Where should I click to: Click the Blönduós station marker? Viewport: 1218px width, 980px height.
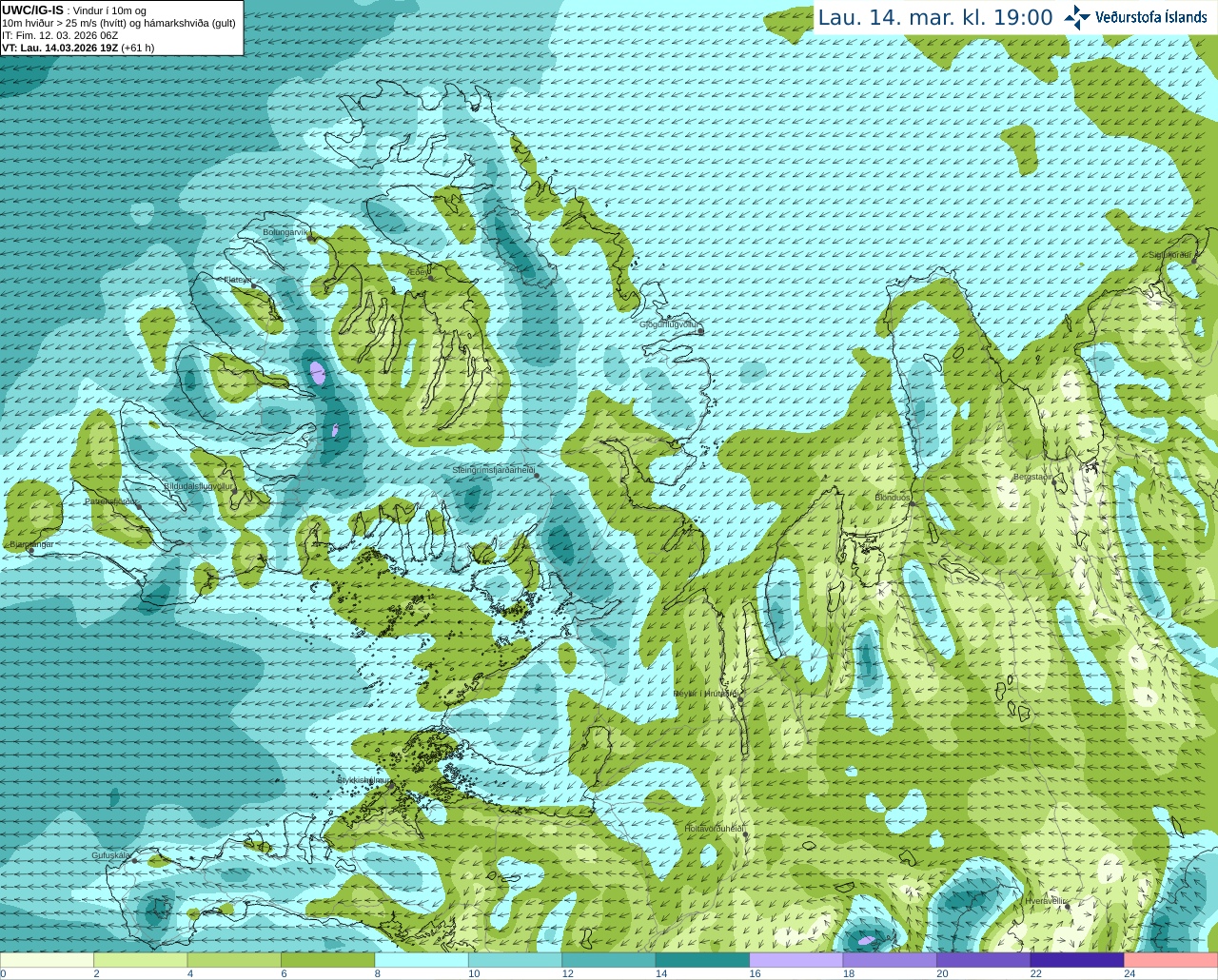[x=911, y=503]
